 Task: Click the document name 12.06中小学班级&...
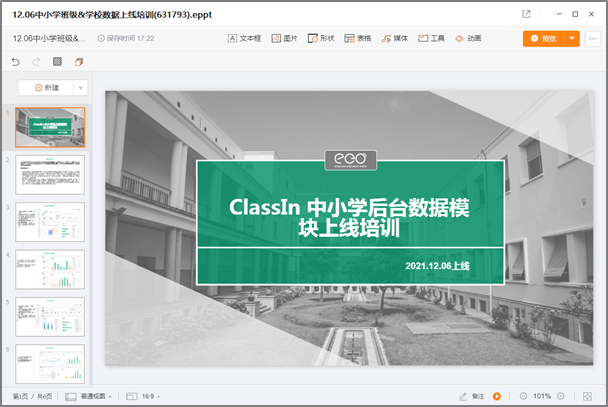pos(49,38)
